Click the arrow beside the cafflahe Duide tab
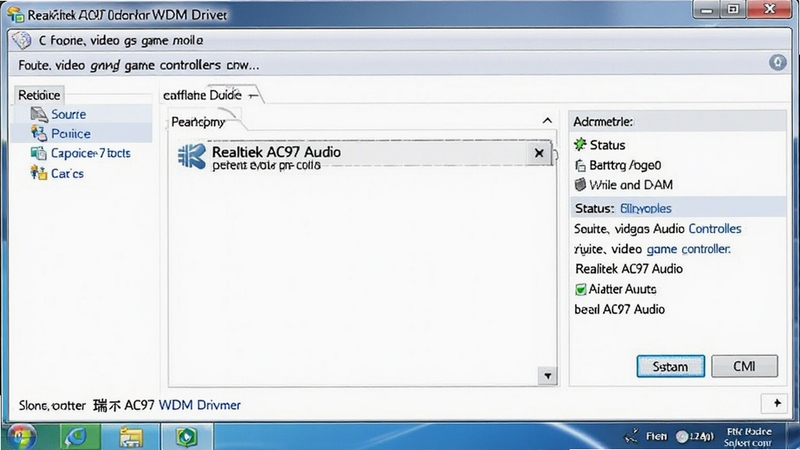 click(x=253, y=95)
